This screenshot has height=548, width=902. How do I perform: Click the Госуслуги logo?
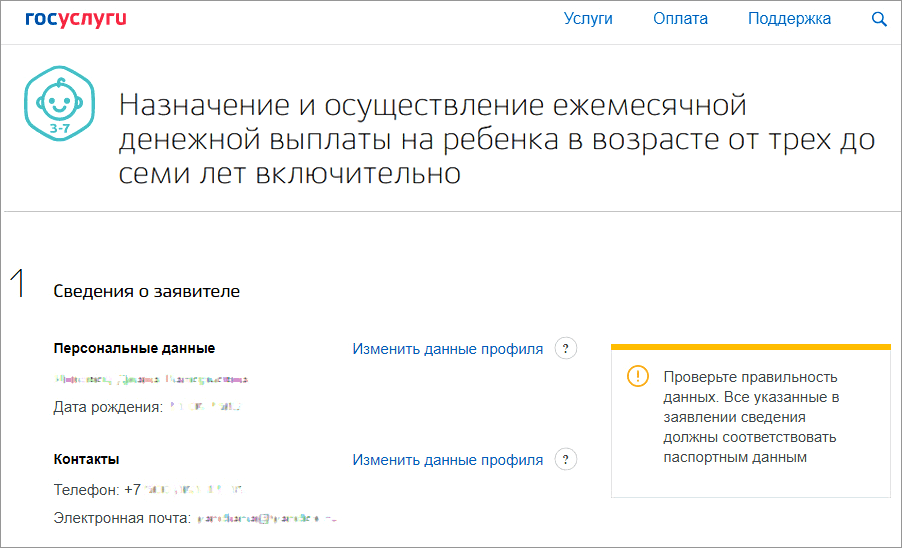tap(75, 19)
